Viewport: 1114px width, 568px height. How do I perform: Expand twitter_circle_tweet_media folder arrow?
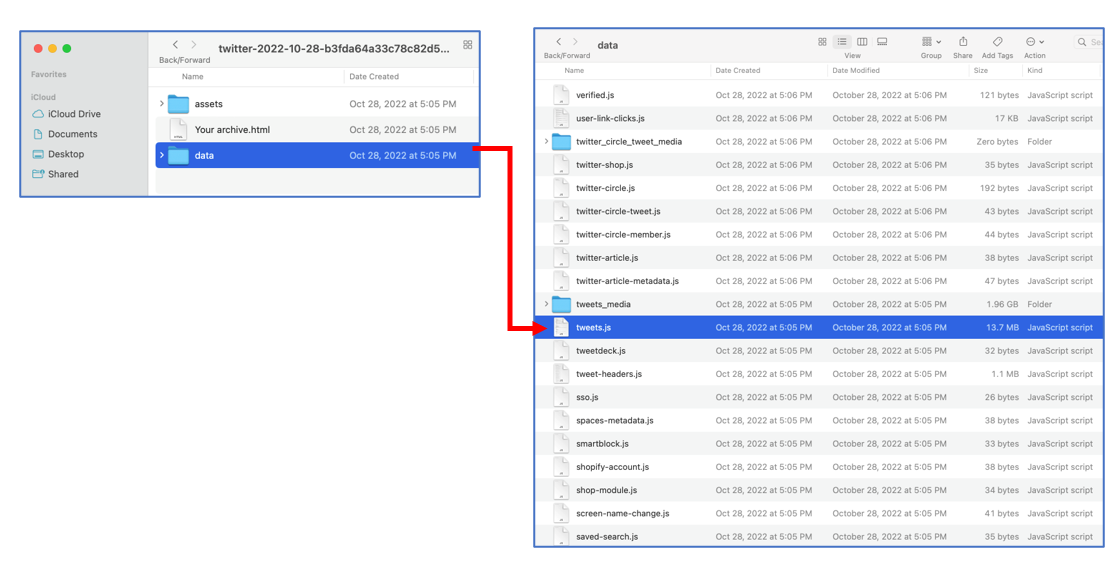pos(546,141)
